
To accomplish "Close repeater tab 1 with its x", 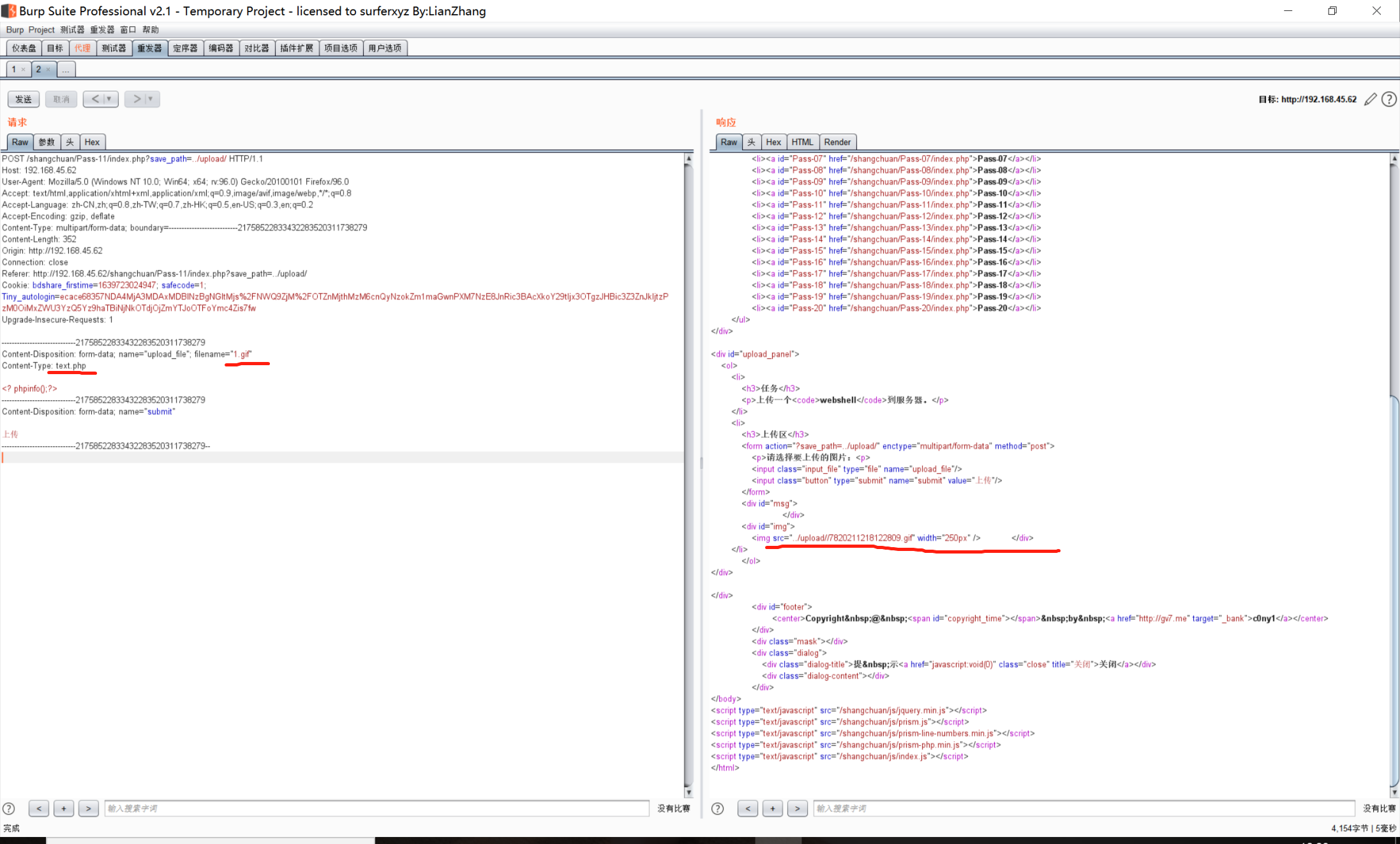I will (24, 70).
